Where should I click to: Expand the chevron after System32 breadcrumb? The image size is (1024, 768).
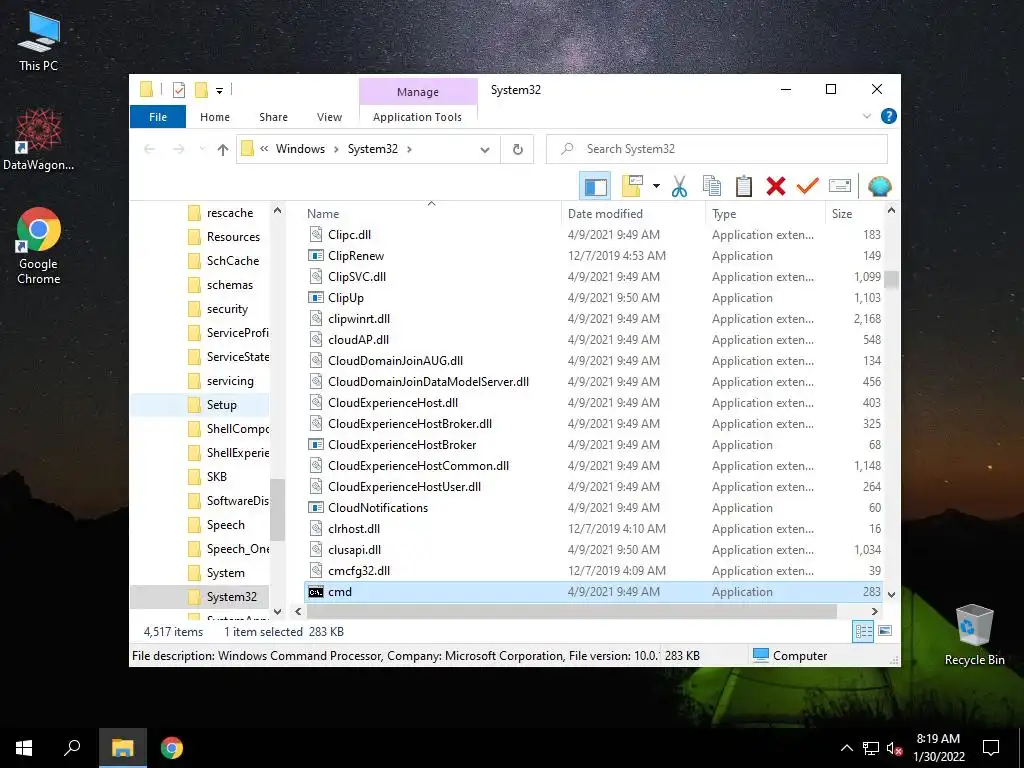tap(409, 149)
